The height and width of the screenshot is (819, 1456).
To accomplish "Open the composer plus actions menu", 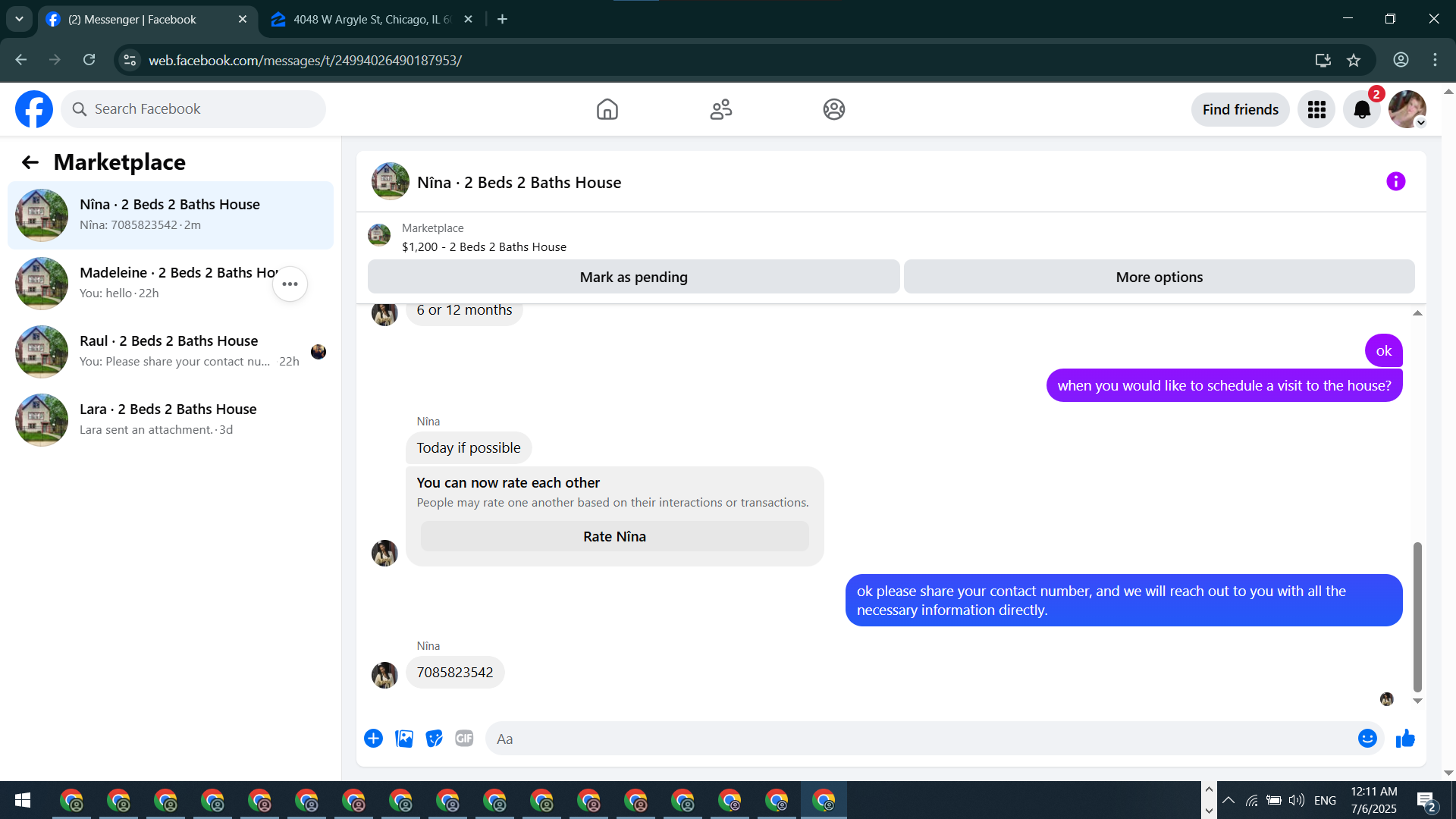I will click(x=373, y=739).
